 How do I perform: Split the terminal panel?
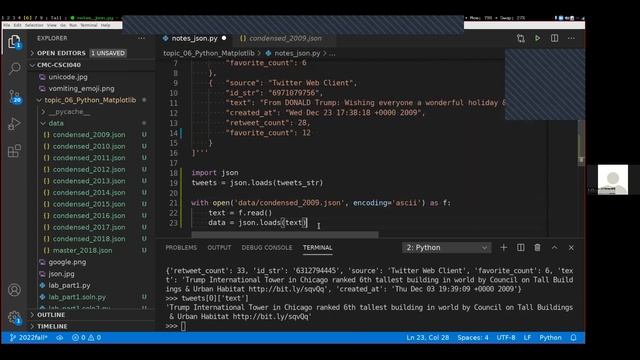pos(520,247)
